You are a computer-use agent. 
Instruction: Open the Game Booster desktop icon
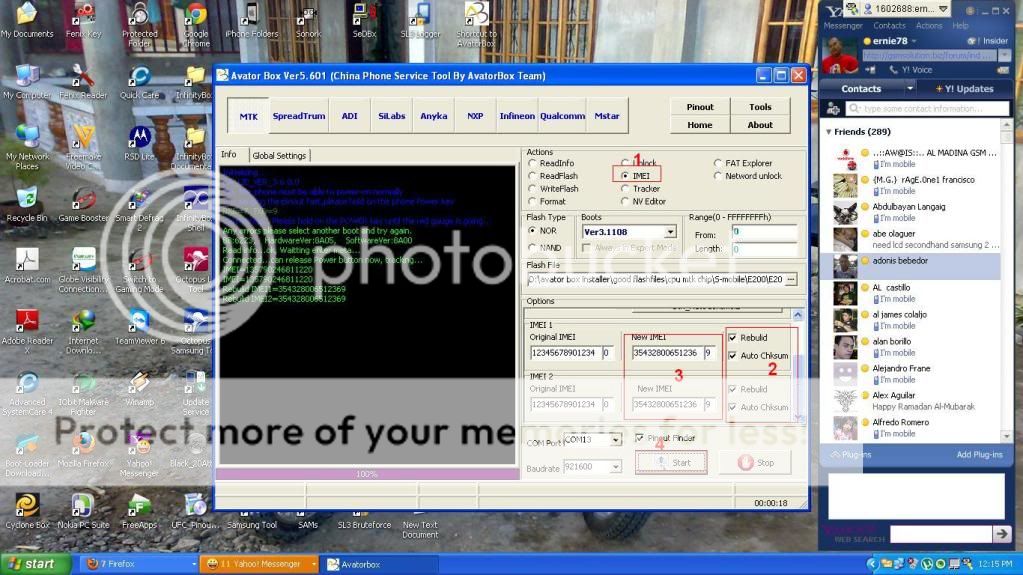(84, 198)
